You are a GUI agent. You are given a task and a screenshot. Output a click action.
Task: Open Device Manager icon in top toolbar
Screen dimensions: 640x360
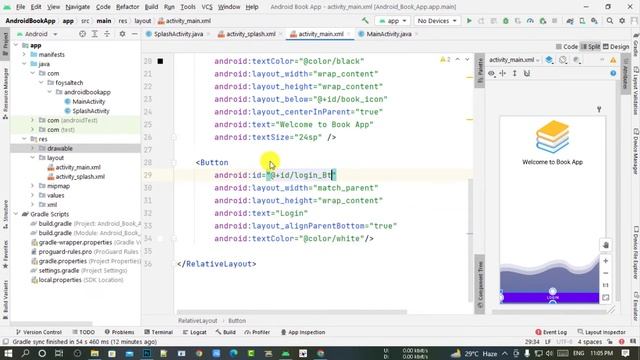pos(582,20)
